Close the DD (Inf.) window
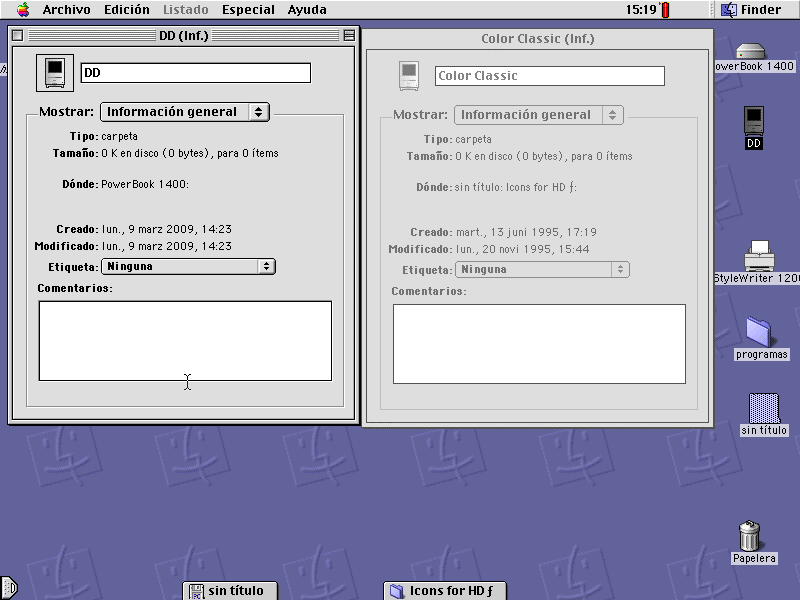This screenshot has height=600, width=800. click(17, 35)
